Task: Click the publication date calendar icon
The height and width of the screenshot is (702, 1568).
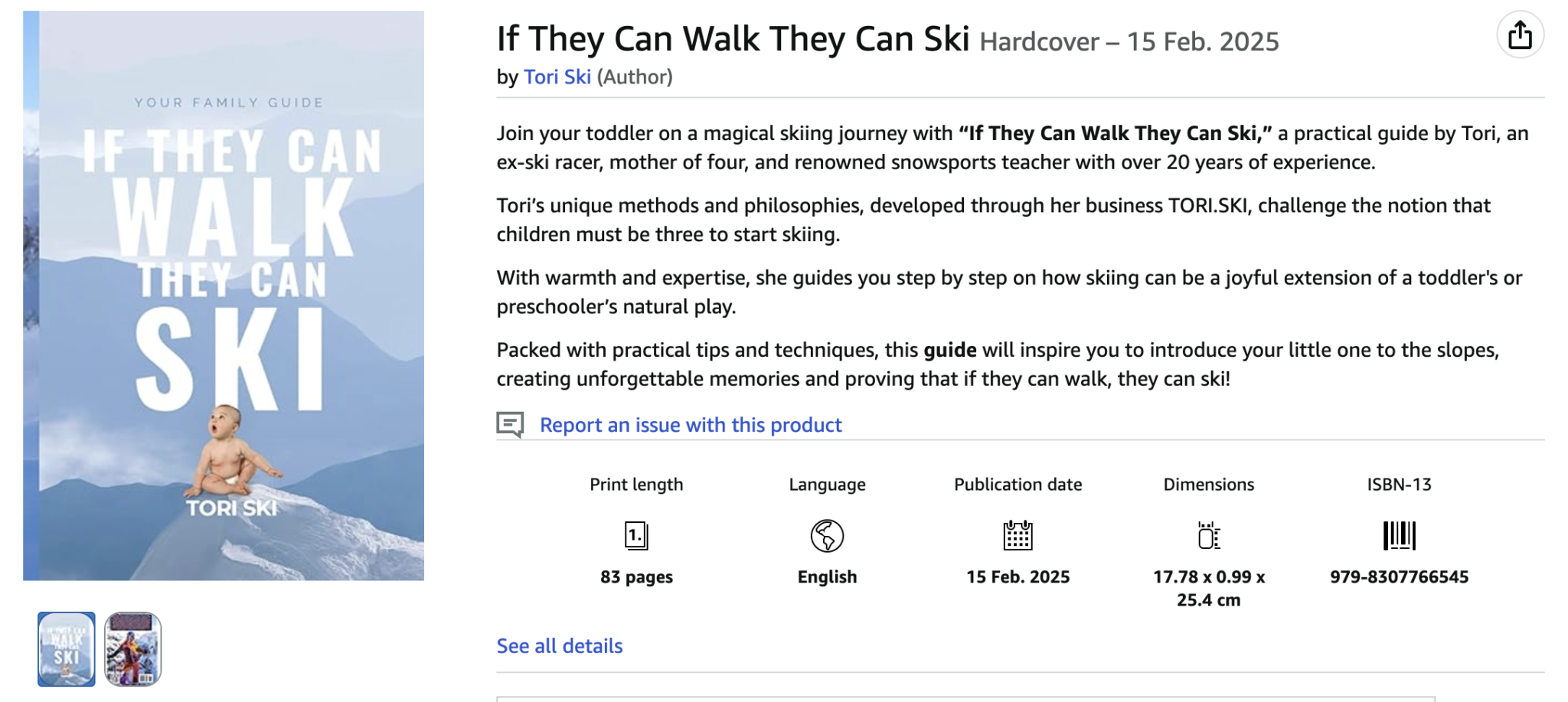Action: (1018, 536)
